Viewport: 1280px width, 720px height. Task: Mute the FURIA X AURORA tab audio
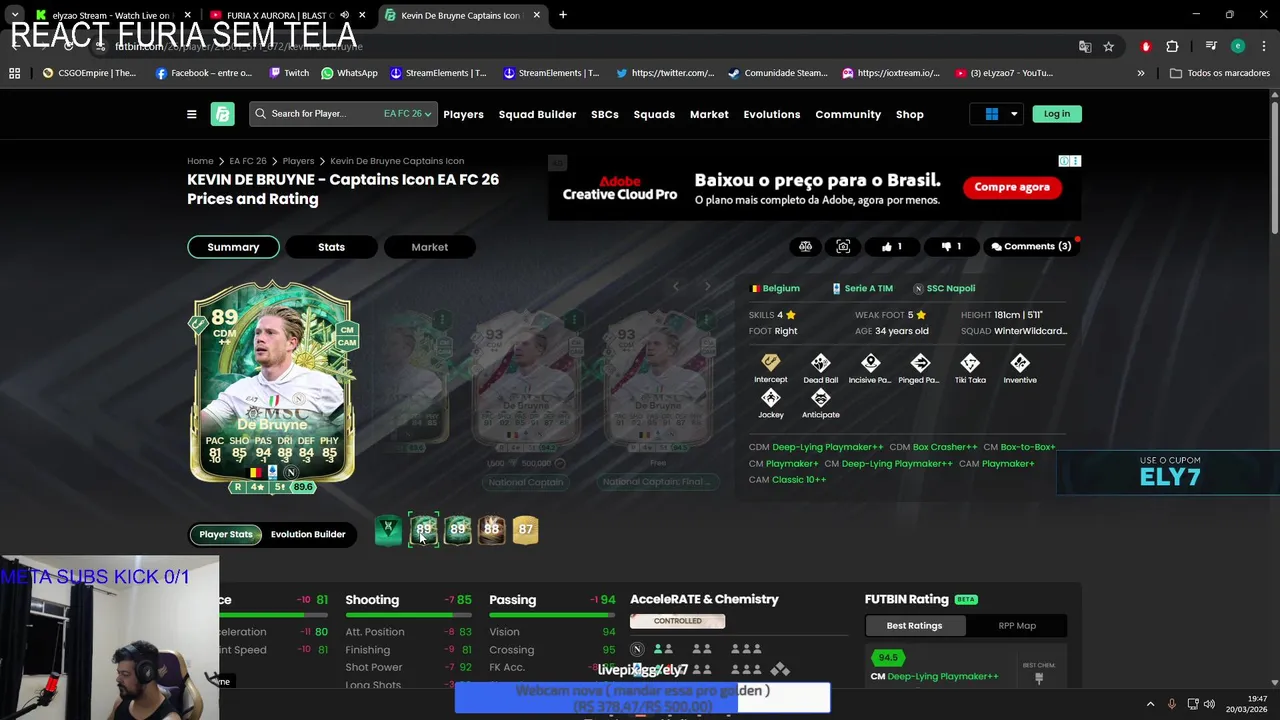[344, 15]
